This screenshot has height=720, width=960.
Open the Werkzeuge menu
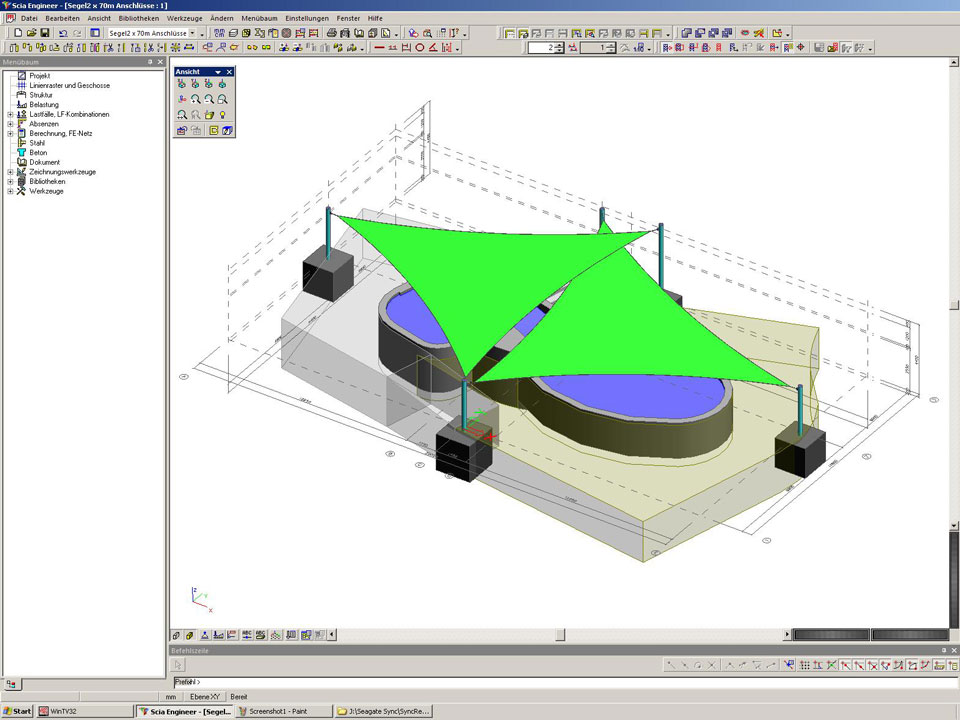point(184,18)
